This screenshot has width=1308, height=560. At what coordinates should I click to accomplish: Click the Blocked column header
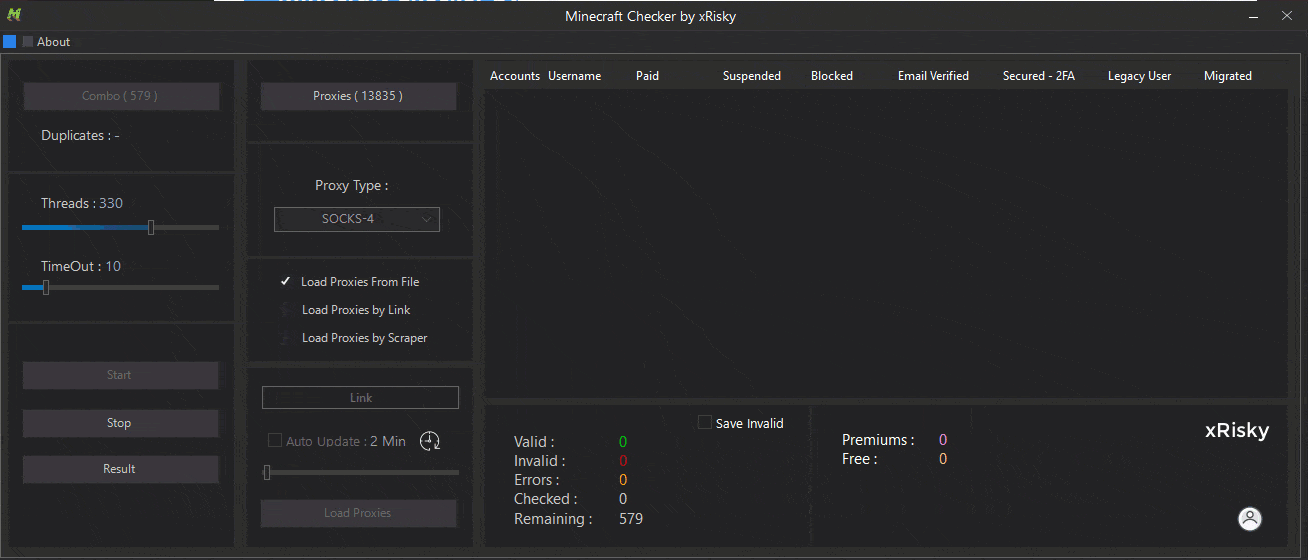tap(832, 76)
